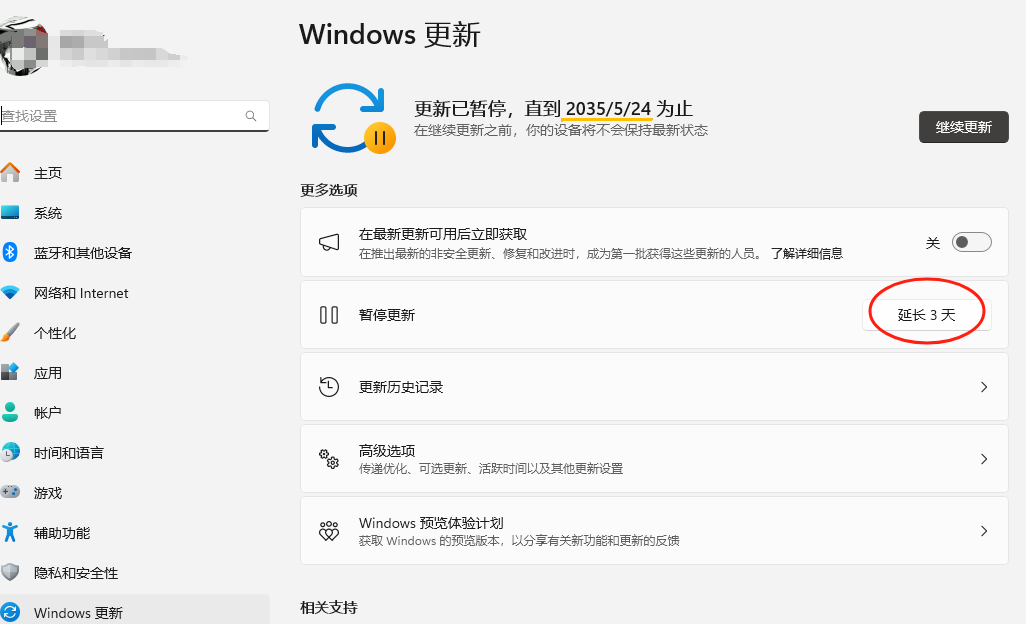This screenshot has height=624, width=1026.
Task: Open 高级选项 settings entry
Action: [x=654, y=459]
